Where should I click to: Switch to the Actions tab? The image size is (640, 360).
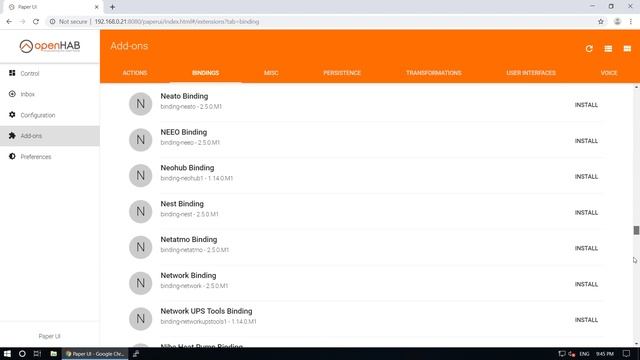(135, 73)
